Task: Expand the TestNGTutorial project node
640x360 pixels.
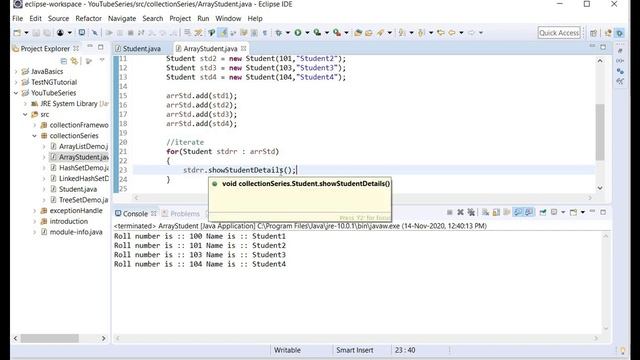Action: [16, 82]
